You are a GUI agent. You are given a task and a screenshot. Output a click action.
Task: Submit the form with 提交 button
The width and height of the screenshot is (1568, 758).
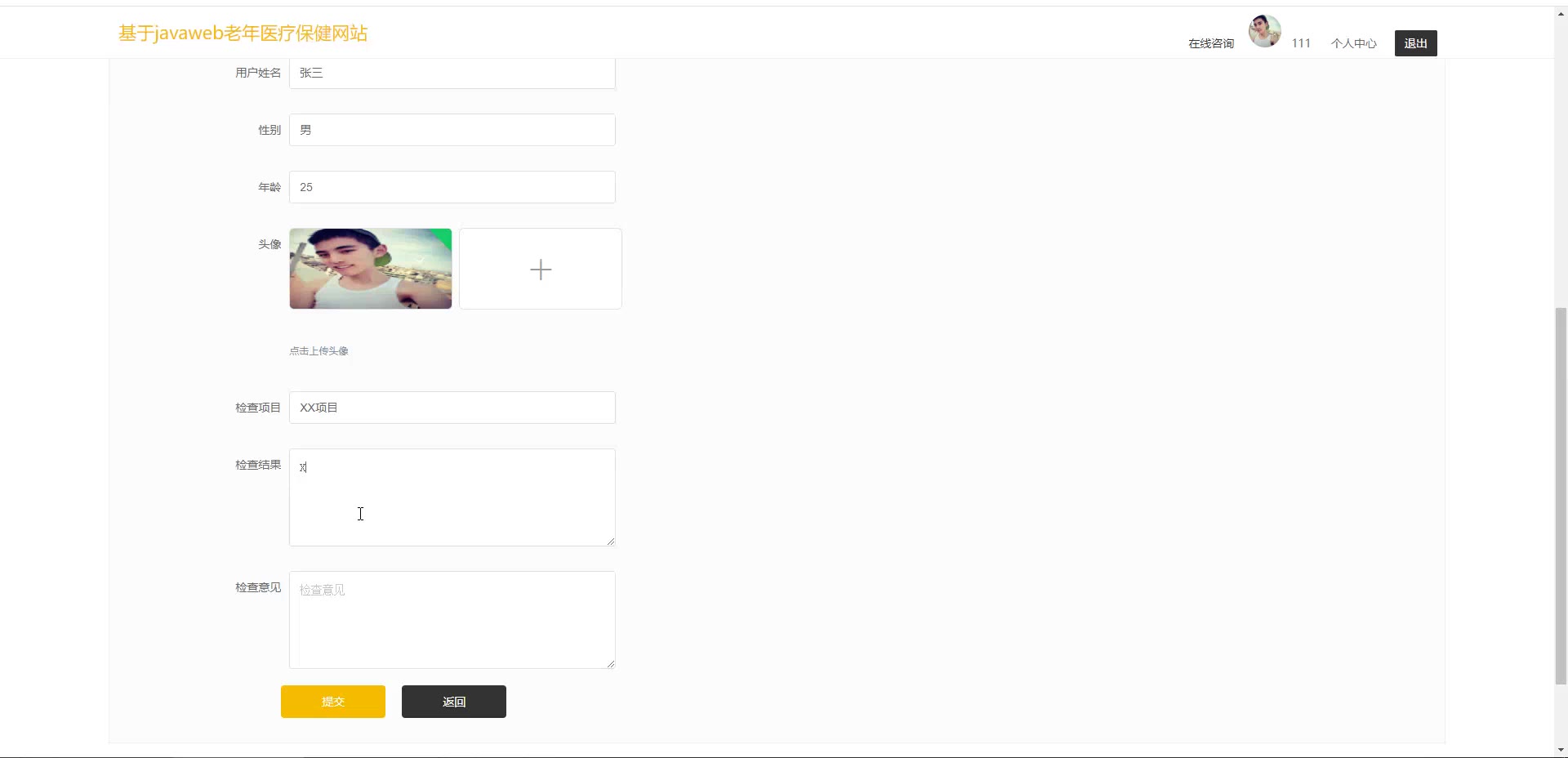pos(333,702)
